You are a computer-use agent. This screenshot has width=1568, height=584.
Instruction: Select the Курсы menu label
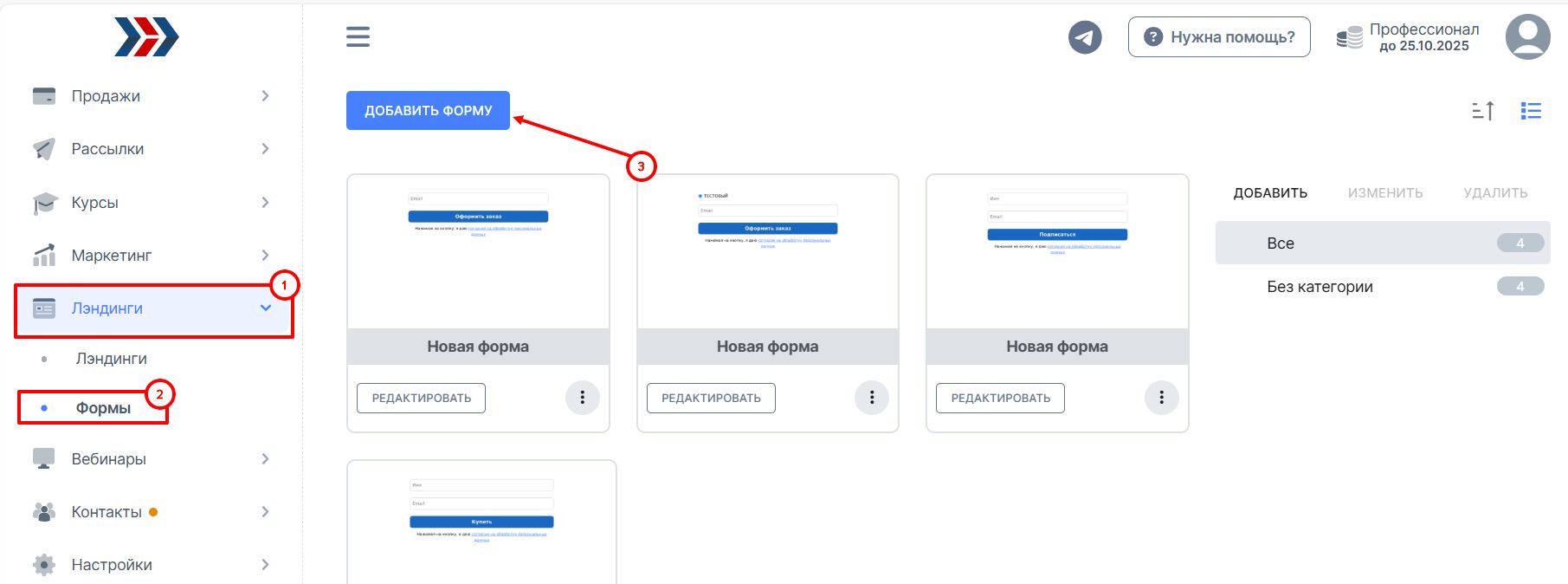click(94, 203)
